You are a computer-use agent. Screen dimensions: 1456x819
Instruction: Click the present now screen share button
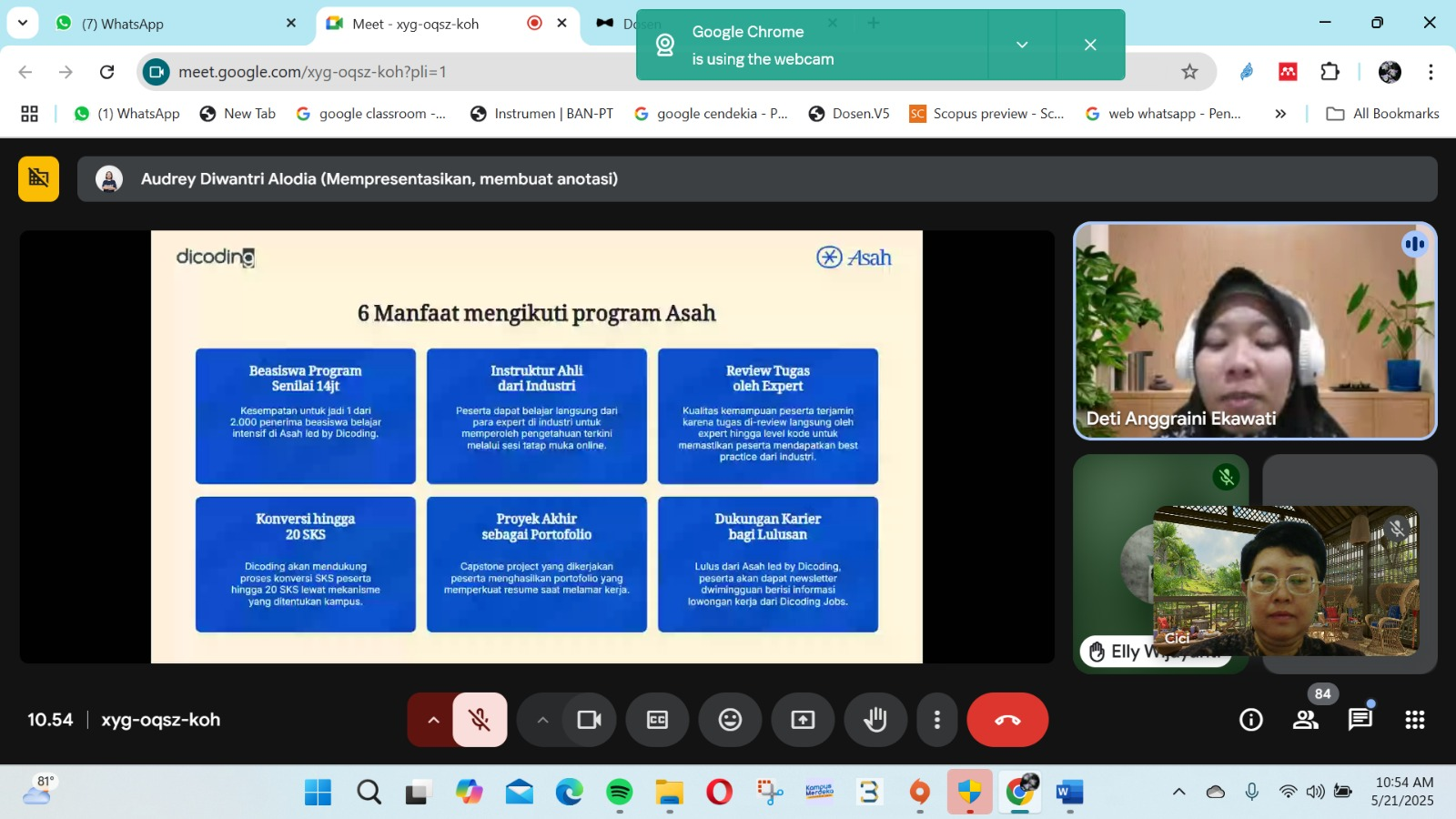pyautogui.click(x=803, y=720)
